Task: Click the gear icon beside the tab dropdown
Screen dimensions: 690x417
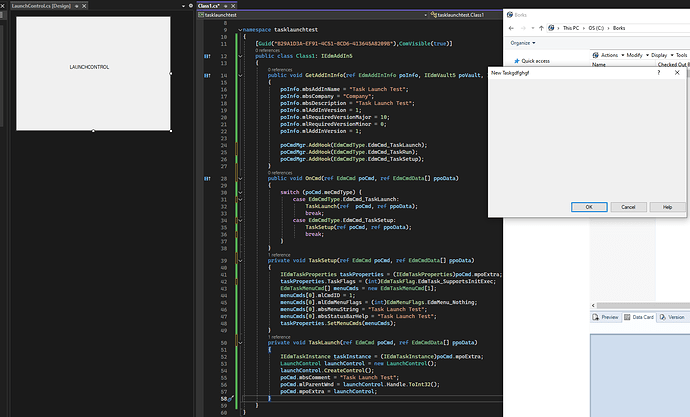Action: tap(191, 6)
